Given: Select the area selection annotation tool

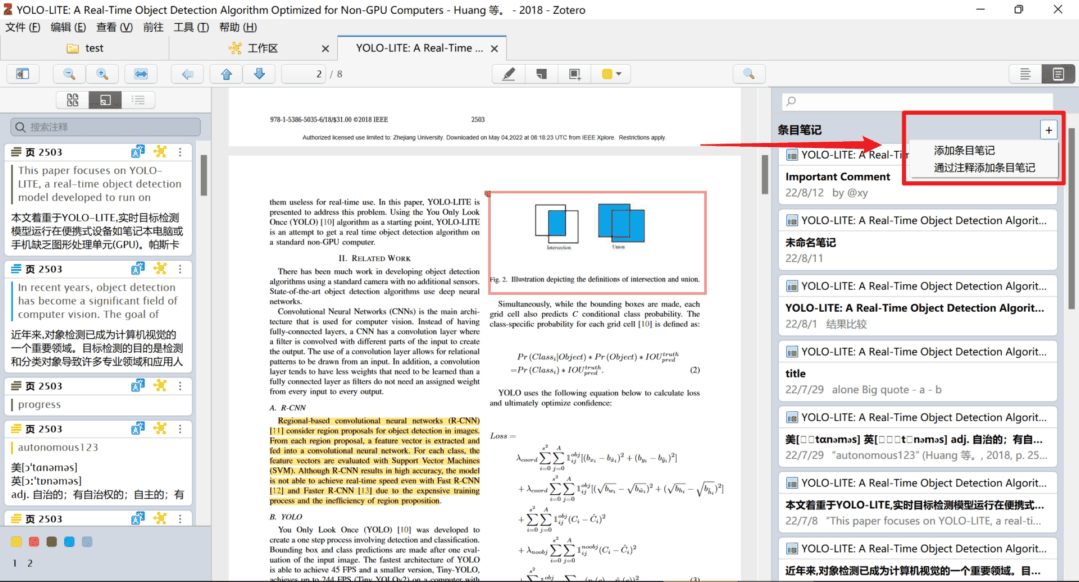Looking at the screenshot, I should 574,74.
